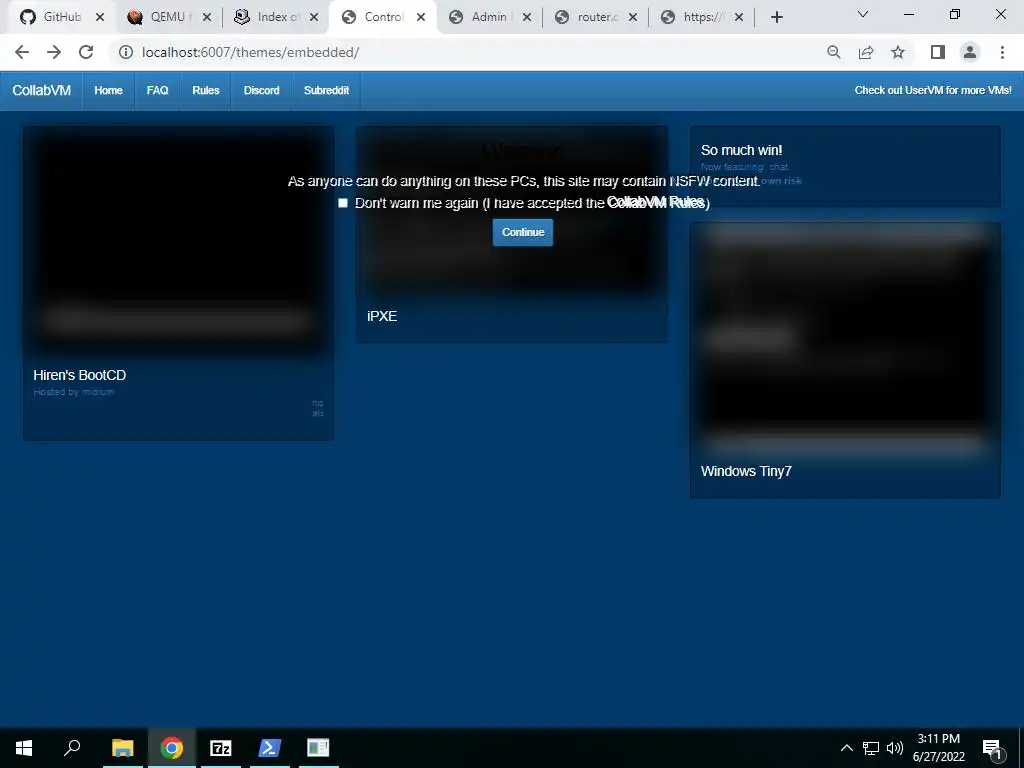Open File Explorer from the taskbar
This screenshot has width=1024, height=768.
(122, 748)
